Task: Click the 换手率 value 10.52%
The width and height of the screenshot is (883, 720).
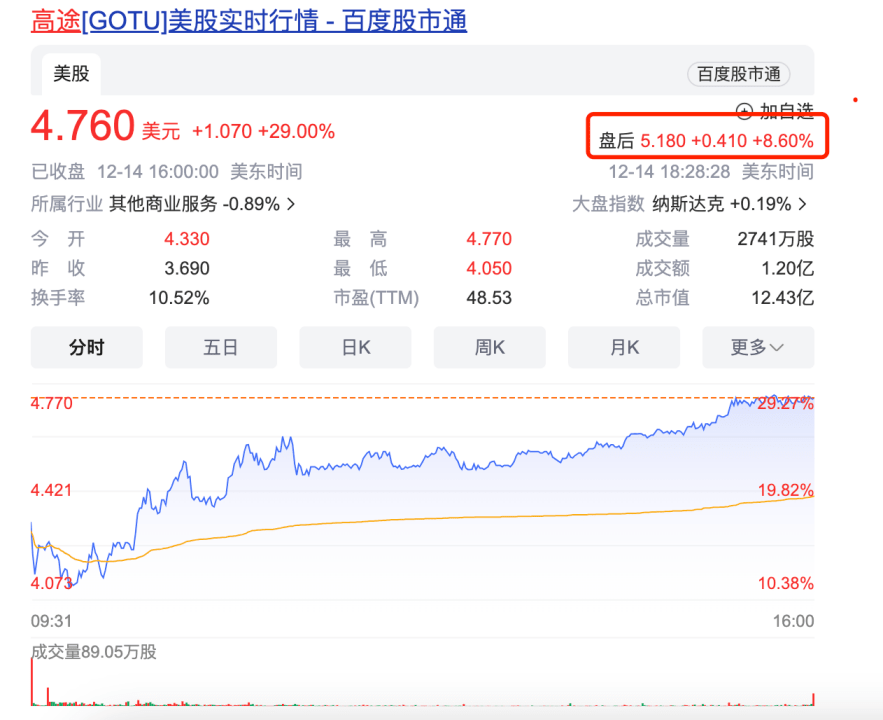Action: pyautogui.click(x=179, y=298)
